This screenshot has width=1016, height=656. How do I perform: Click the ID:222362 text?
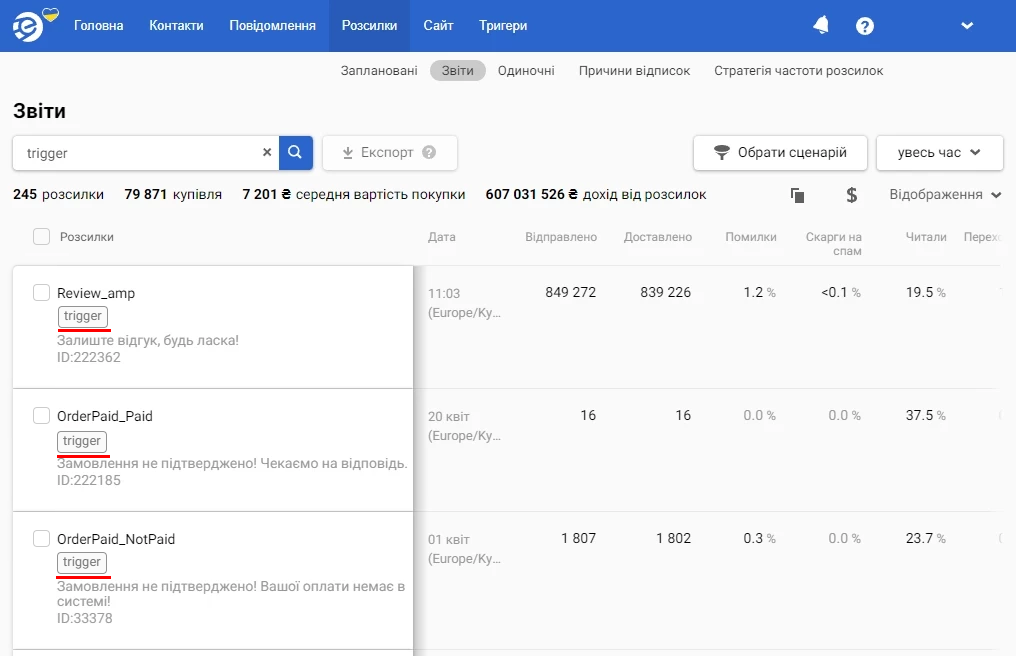coord(89,357)
